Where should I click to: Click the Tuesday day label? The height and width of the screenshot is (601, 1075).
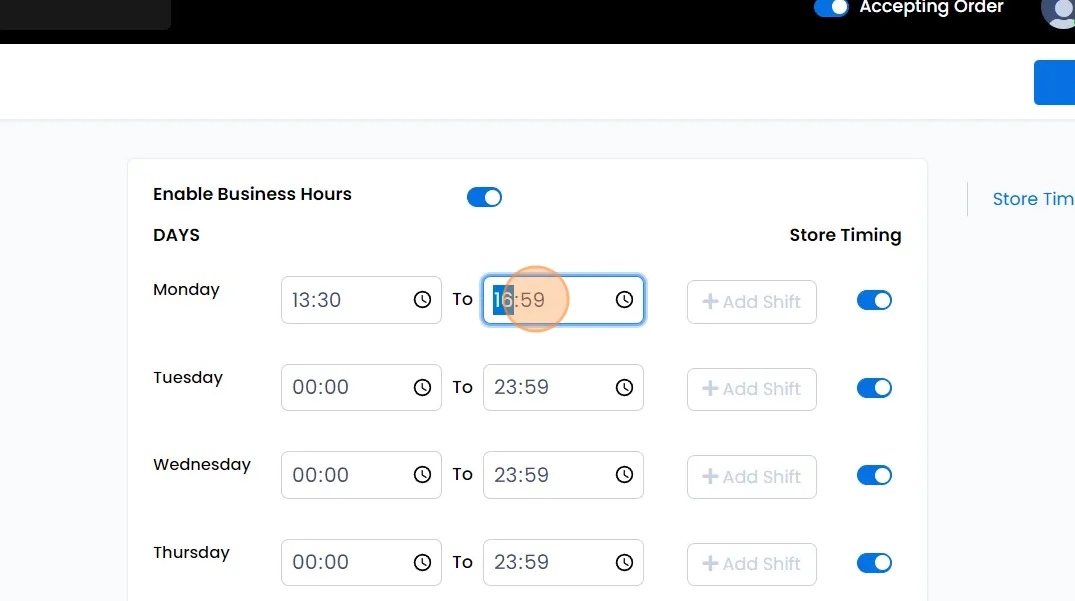click(x=188, y=378)
